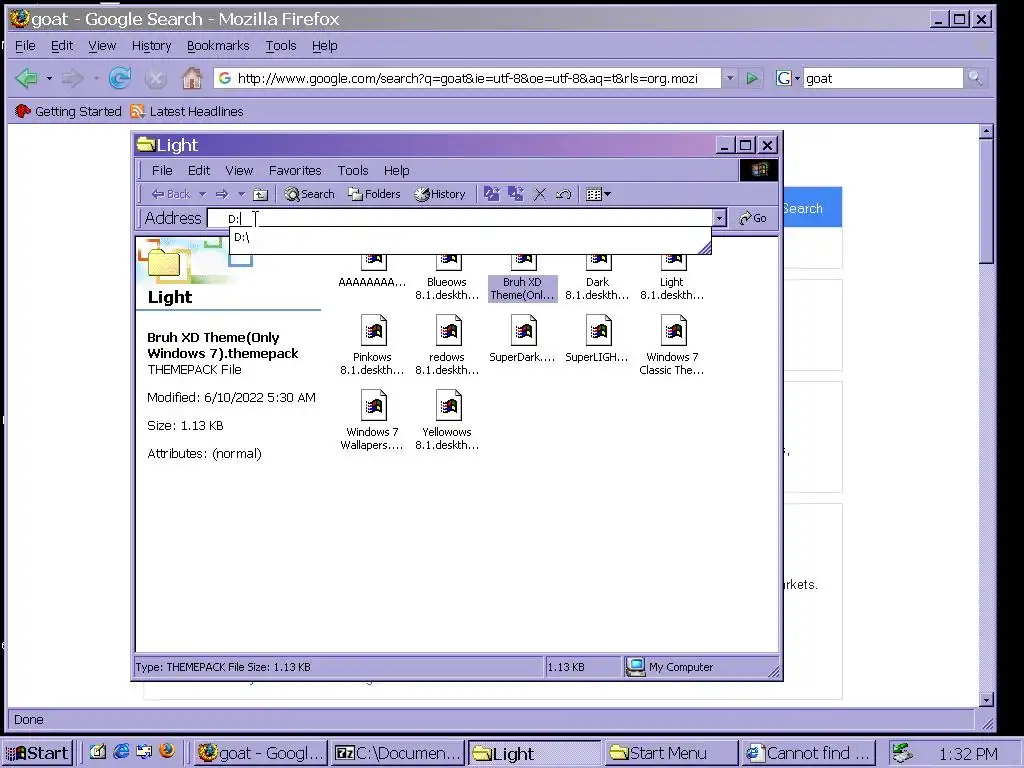Viewport: 1024px width, 768px height.
Task: Open Search pane in Explorer toolbar
Action: tap(310, 194)
